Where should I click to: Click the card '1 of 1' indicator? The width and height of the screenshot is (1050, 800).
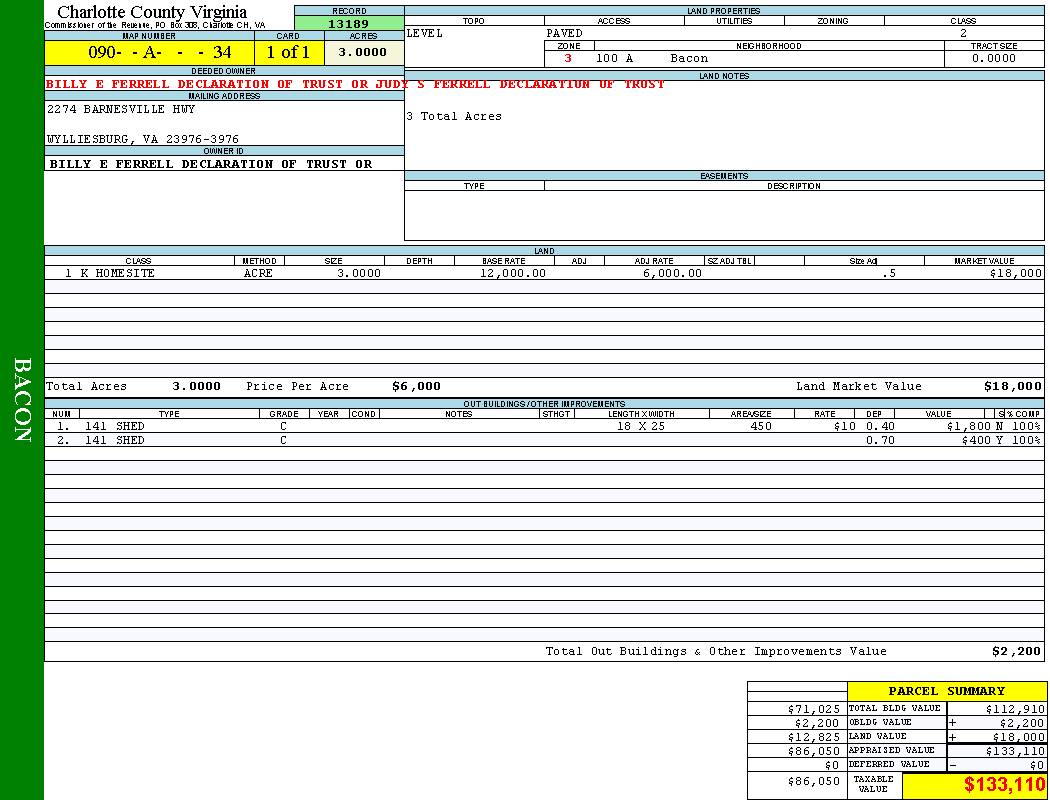pos(288,53)
